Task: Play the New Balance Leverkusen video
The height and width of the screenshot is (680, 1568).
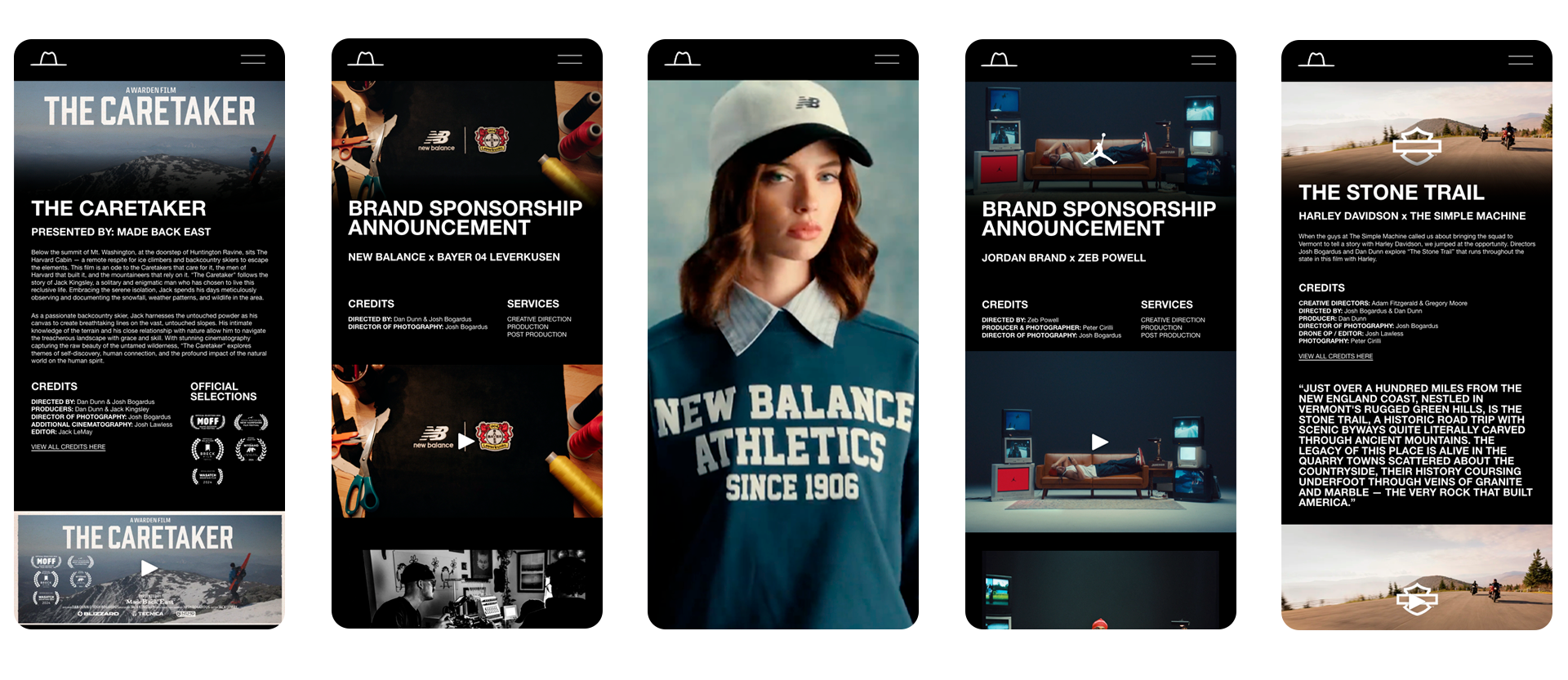Action: 465,441
